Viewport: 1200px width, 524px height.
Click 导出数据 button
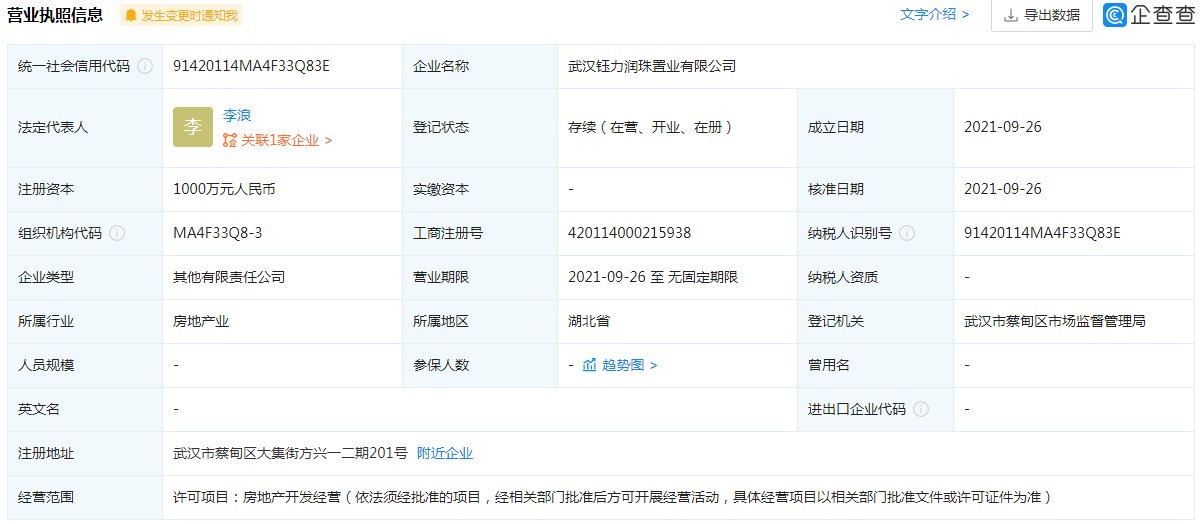coord(1041,15)
